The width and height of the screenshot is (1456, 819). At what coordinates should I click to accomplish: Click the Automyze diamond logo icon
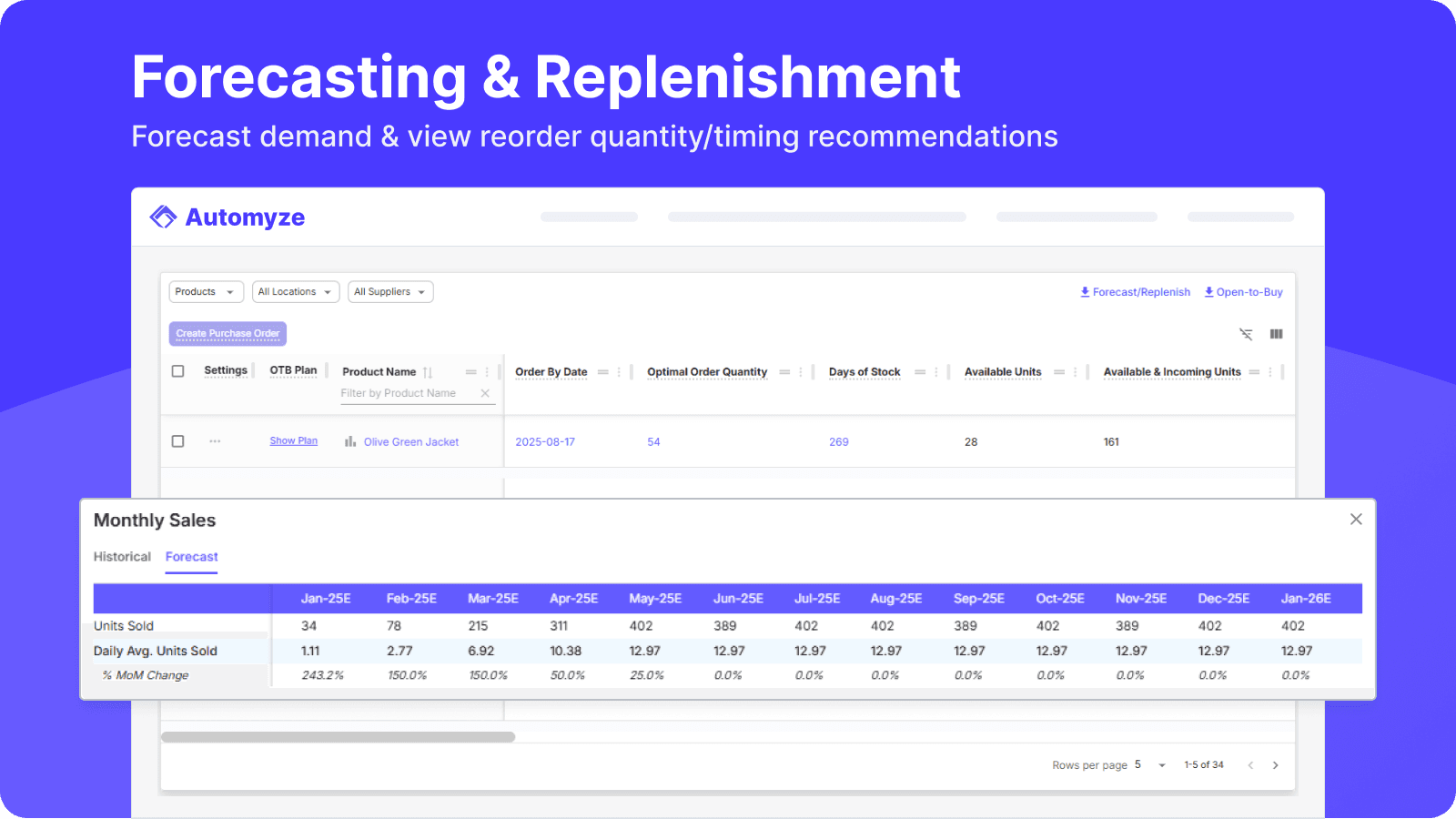(162, 217)
